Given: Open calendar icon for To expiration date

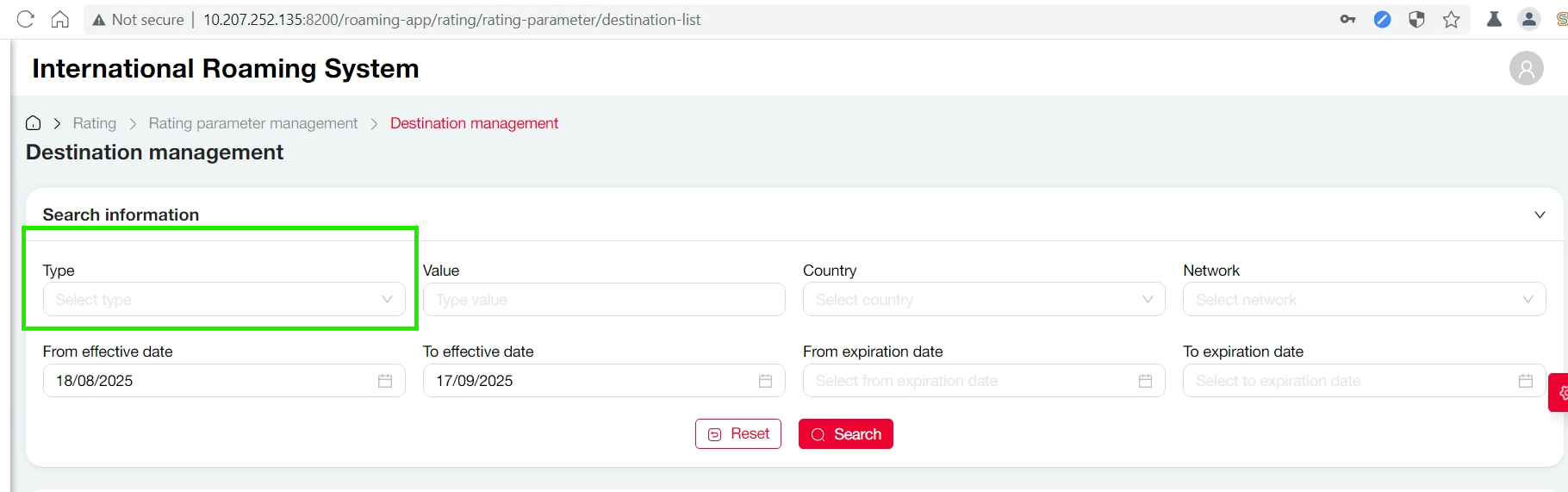Looking at the screenshot, I should (1525, 381).
